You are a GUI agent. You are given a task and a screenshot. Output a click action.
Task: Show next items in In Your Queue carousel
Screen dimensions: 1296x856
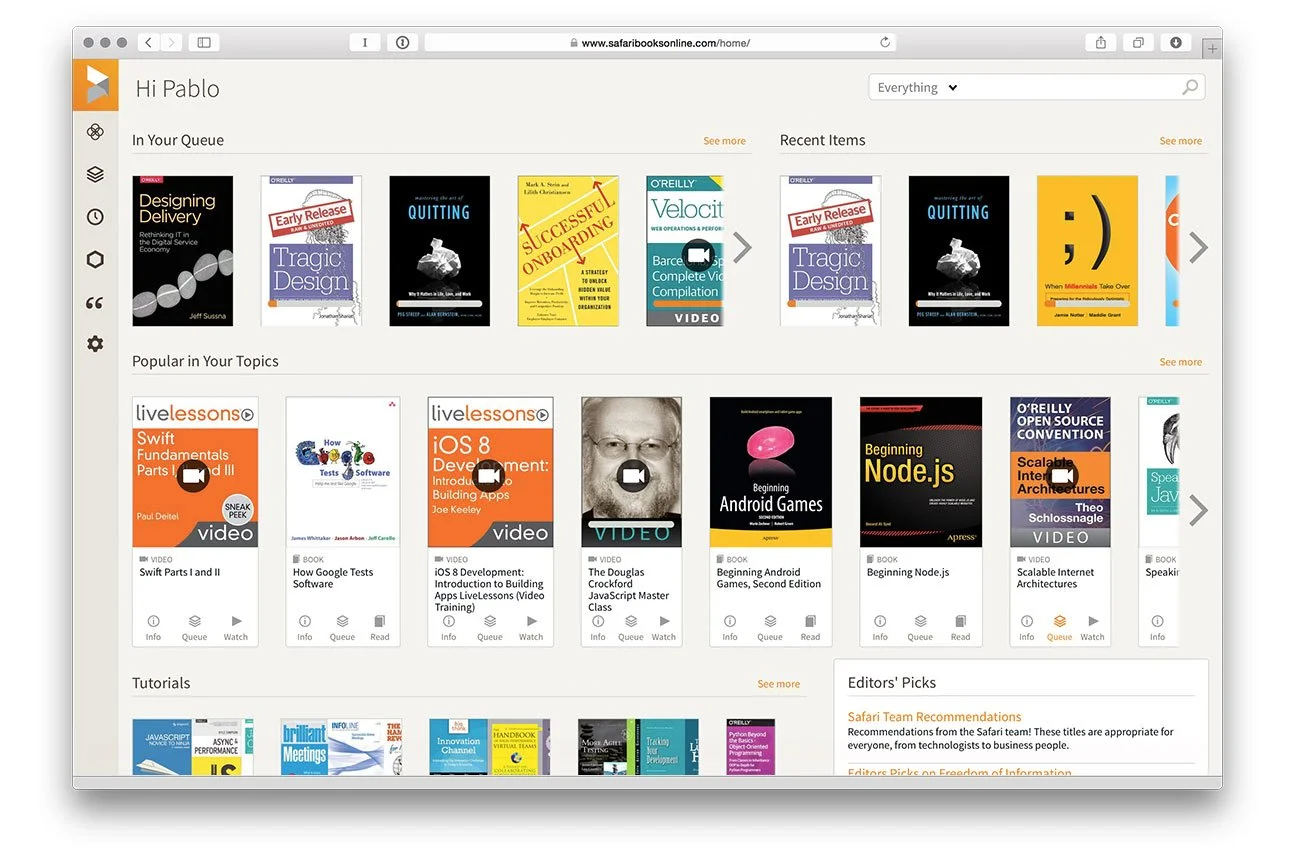click(x=742, y=248)
